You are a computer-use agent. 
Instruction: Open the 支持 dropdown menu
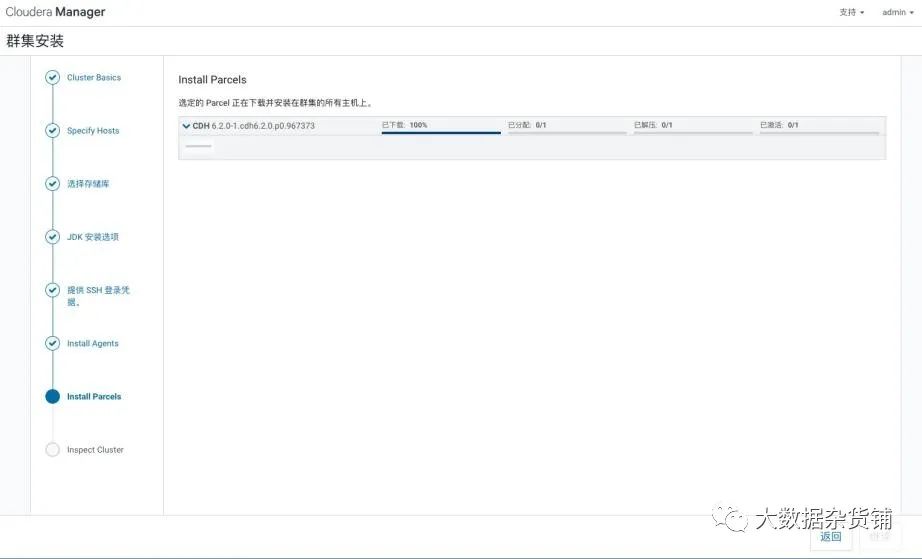coord(851,12)
